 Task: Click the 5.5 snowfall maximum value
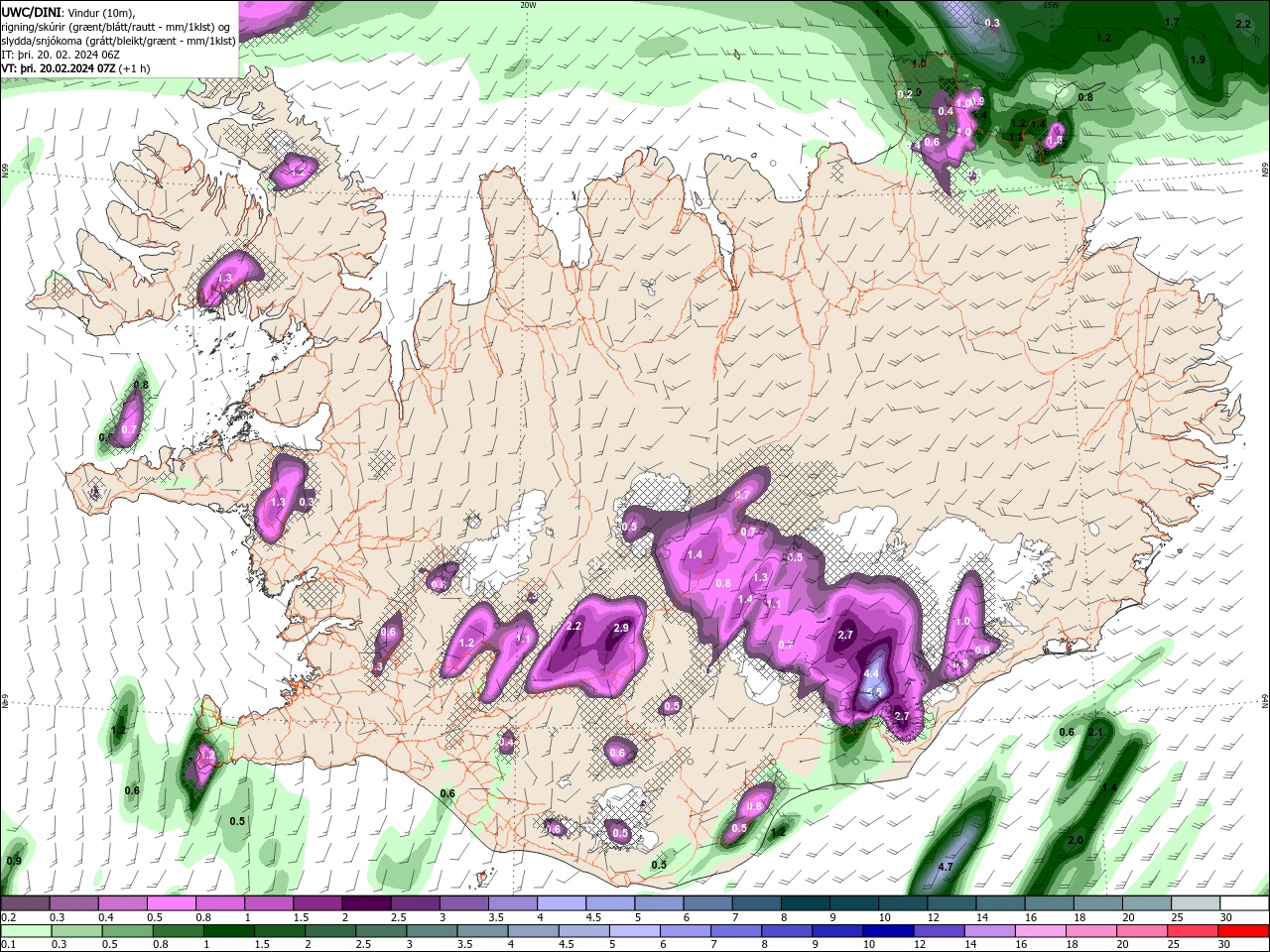click(x=874, y=692)
